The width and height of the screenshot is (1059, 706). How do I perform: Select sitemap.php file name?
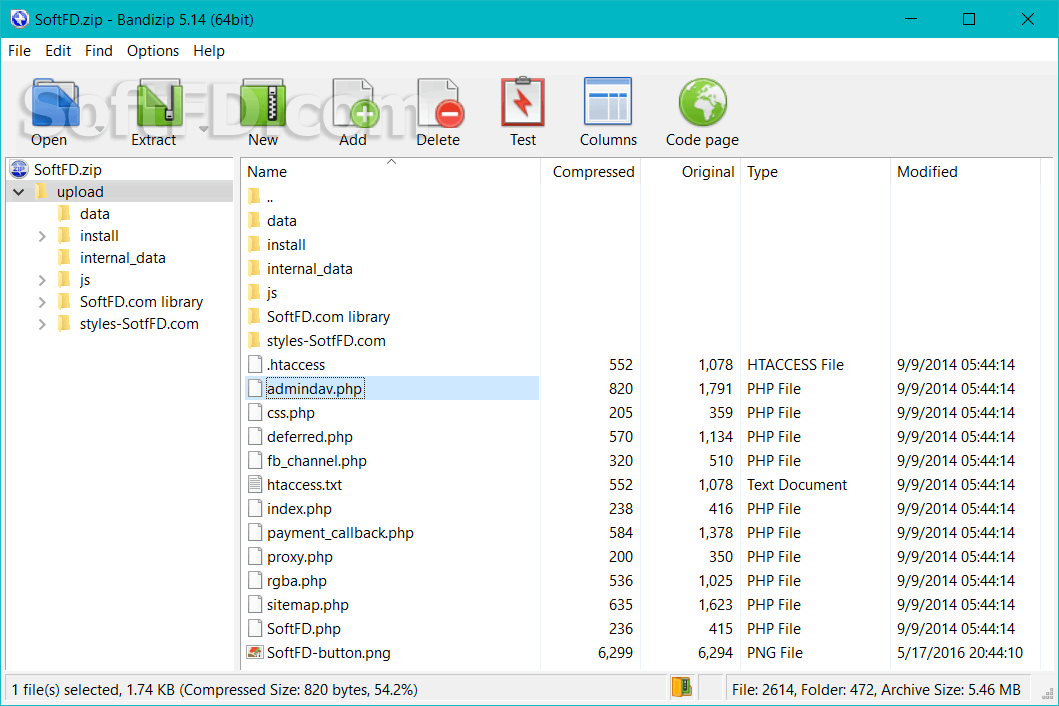[308, 605]
